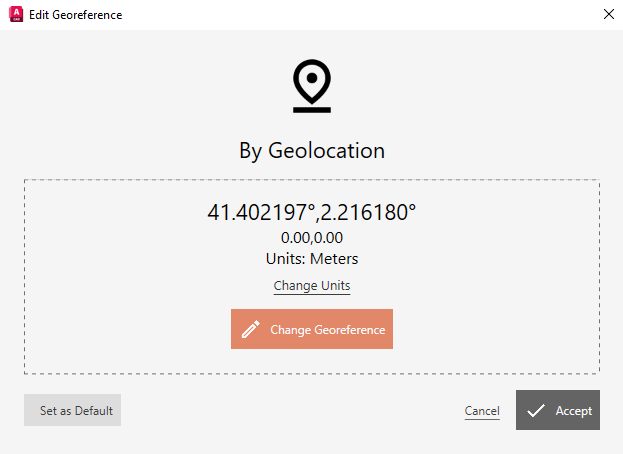The image size is (623, 454).
Task: Click the word Accept on the dark button
Action: point(574,410)
